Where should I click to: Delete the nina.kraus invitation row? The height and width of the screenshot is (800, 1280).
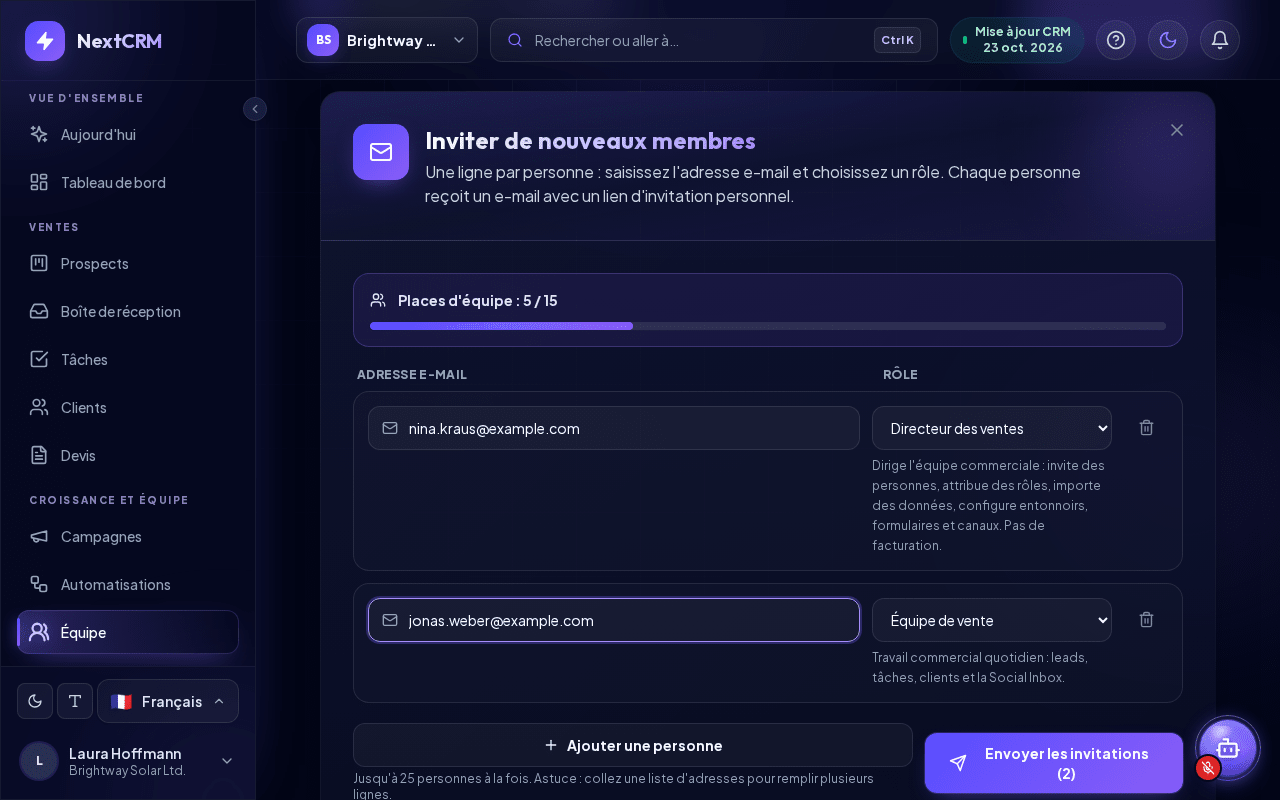pos(1147,428)
